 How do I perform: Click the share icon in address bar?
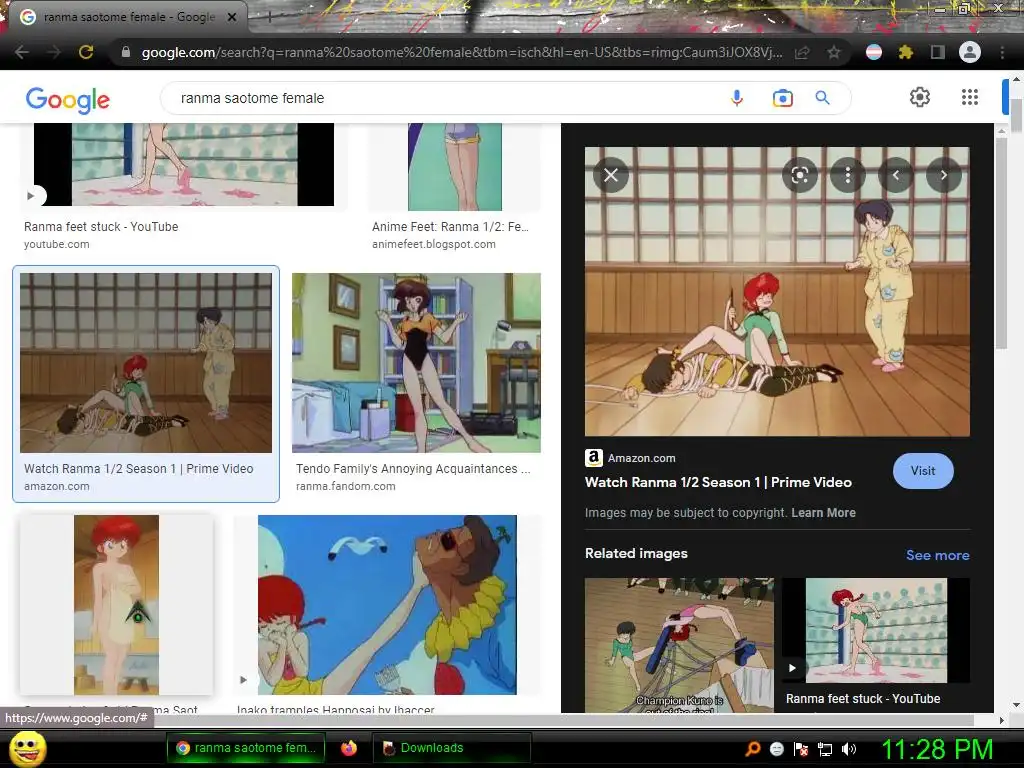tap(802, 52)
